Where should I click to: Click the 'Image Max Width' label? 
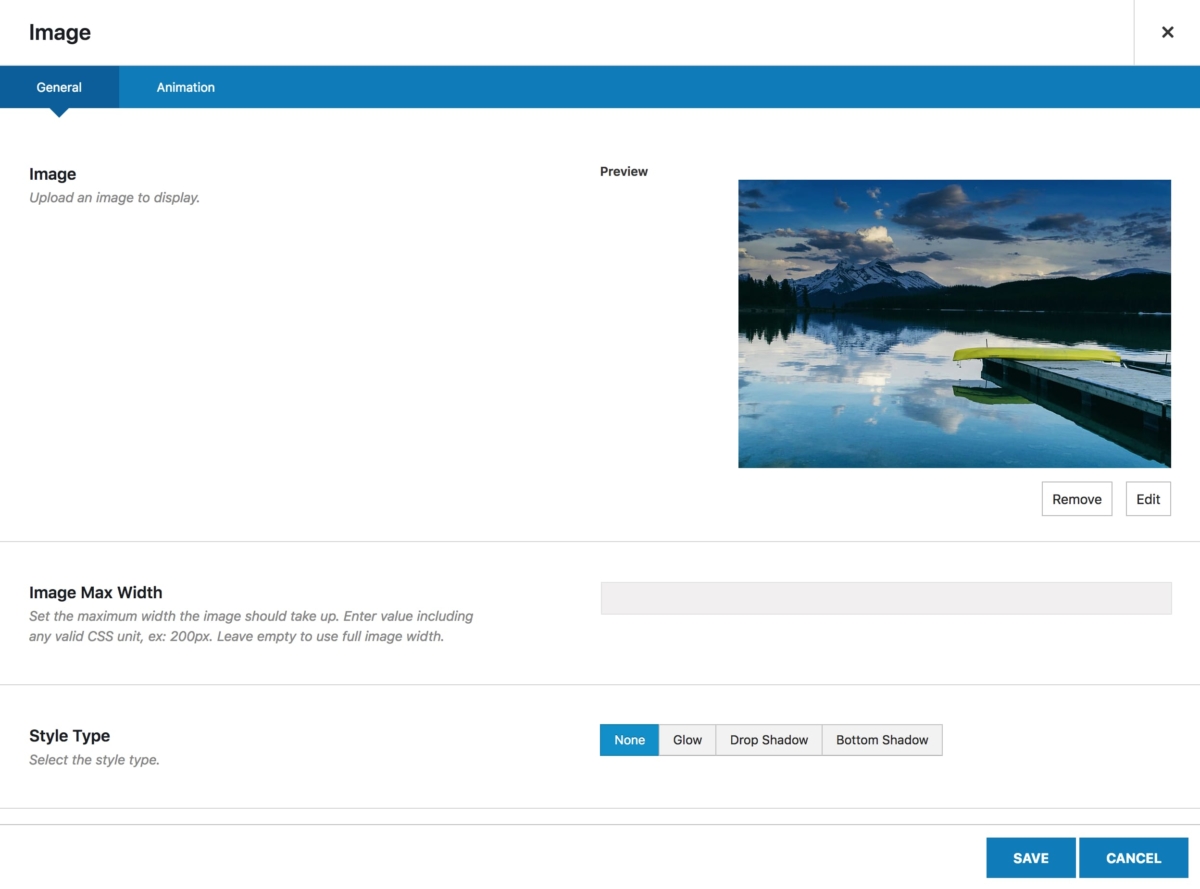coord(96,592)
